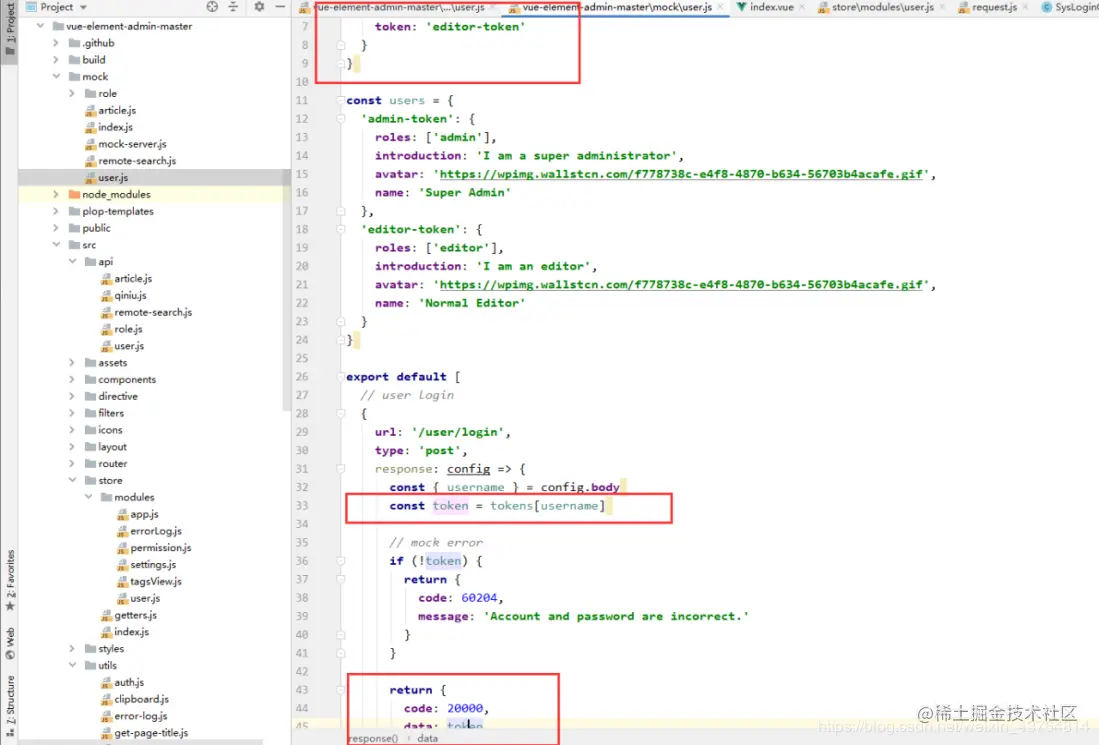Select user.js in the mock folder
This screenshot has height=745, width=1099.
tap(113, 178)
